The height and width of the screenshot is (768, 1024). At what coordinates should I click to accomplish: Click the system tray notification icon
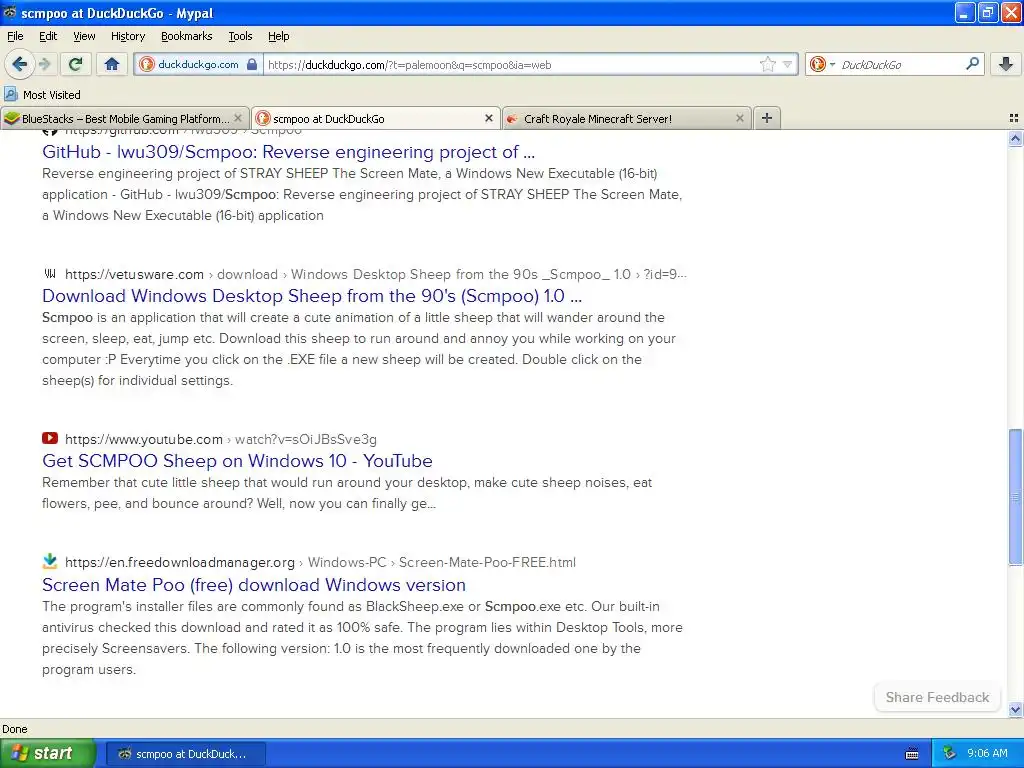pyautogui.click(x=949, y=753)
